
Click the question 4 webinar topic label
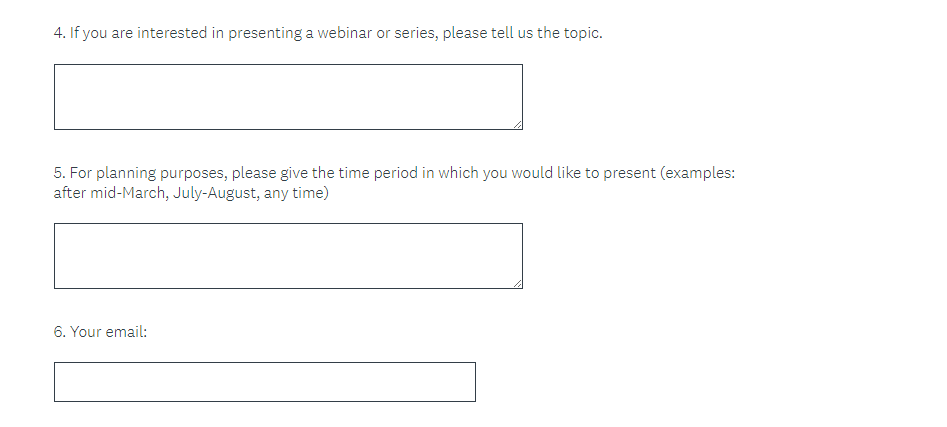coord(328,33)
